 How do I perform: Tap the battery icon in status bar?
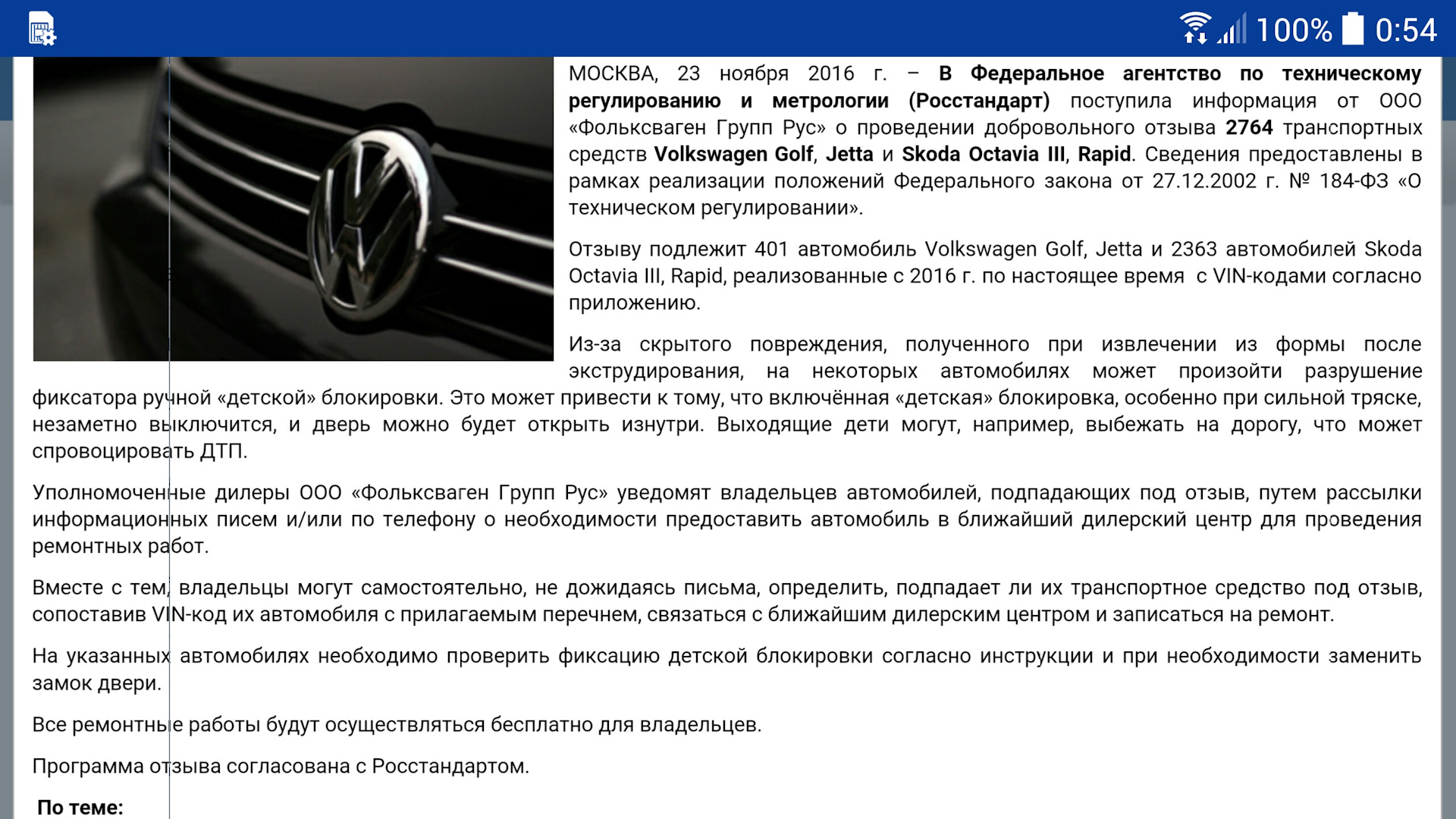point(1353,29)
